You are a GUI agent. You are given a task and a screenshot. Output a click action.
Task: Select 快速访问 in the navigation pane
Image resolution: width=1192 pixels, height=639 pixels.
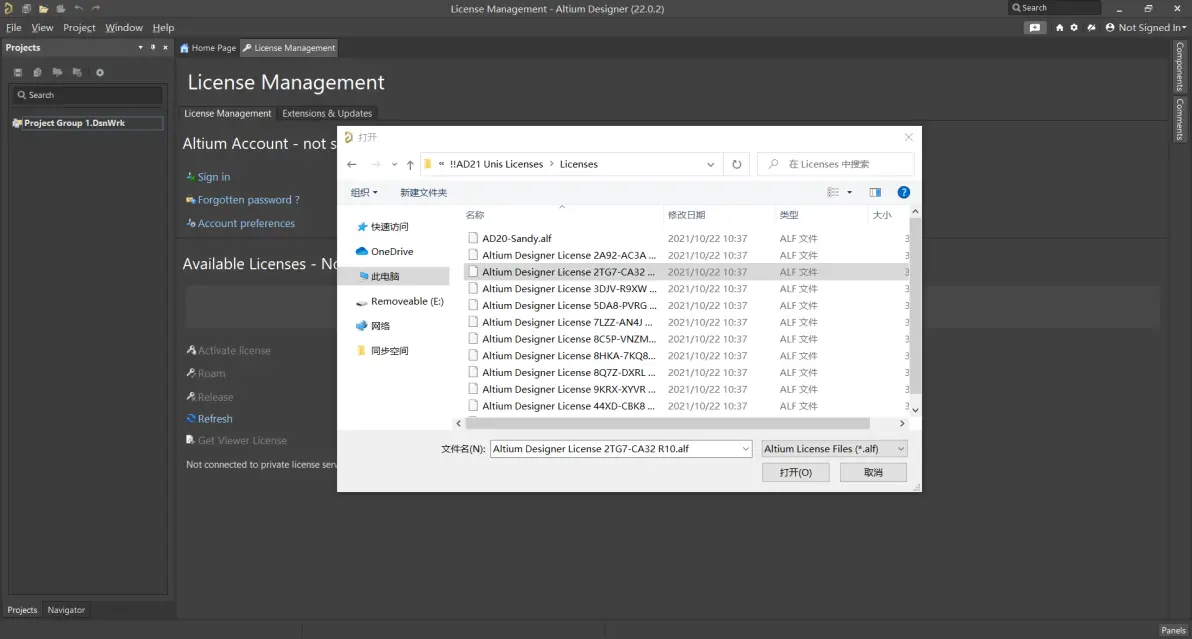389,226
